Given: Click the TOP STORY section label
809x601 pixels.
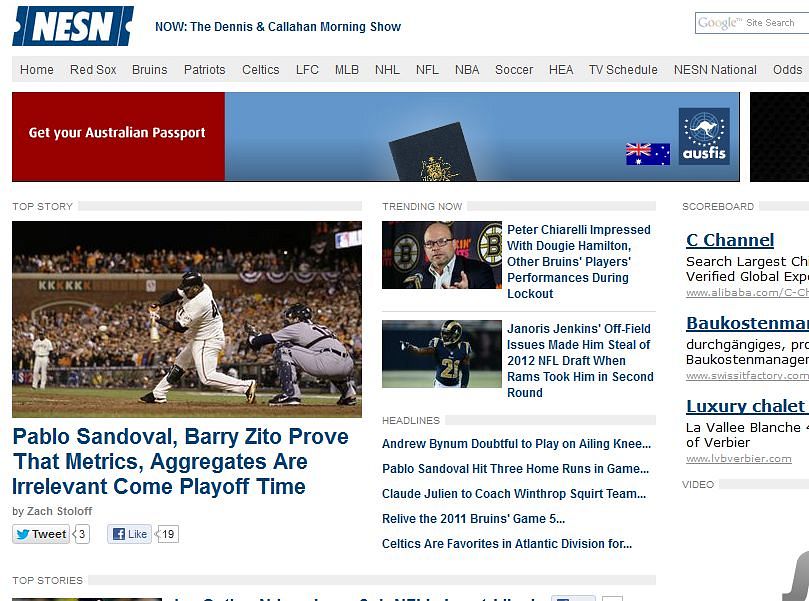Looking at the screenshot, I should (43, 206).
